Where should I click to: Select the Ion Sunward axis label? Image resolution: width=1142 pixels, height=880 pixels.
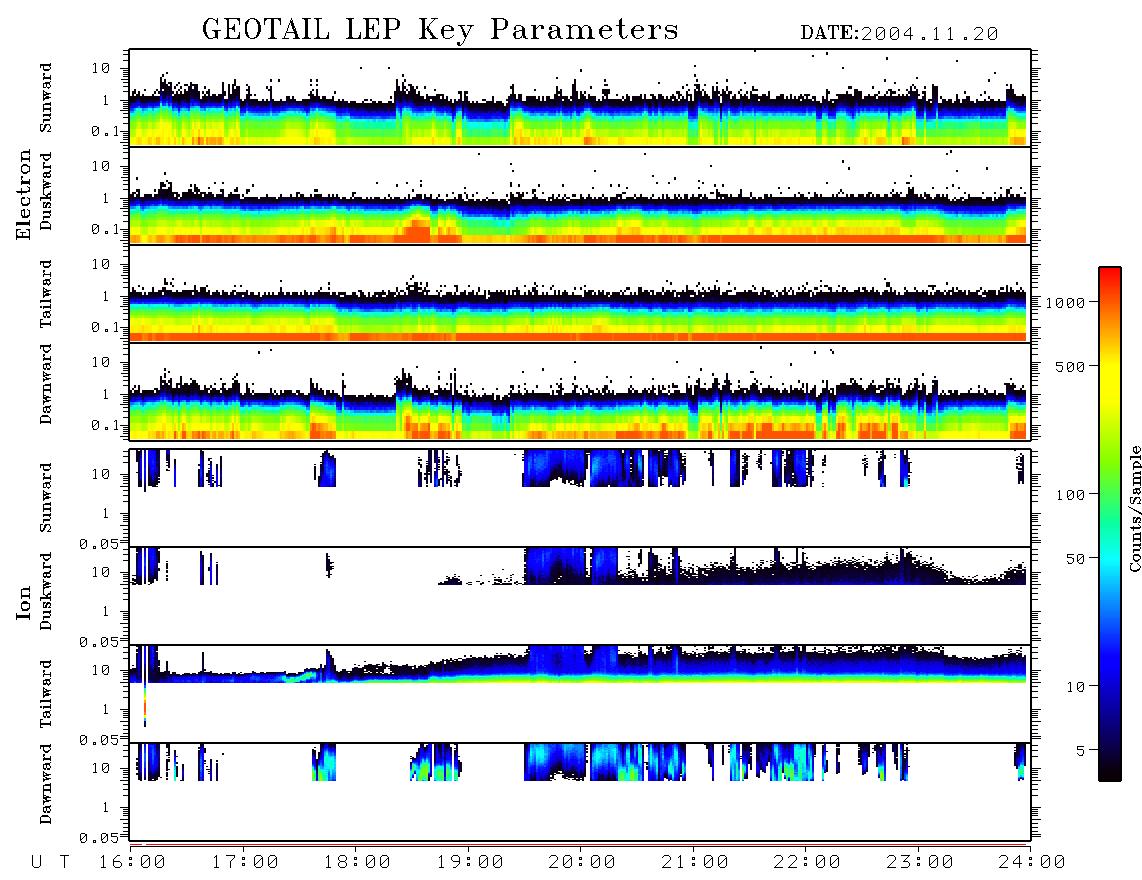[46, 497]
